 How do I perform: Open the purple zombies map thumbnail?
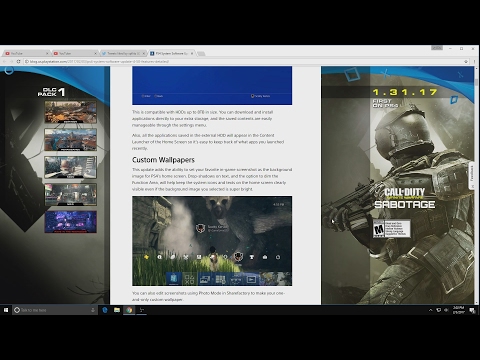(71, 222)
